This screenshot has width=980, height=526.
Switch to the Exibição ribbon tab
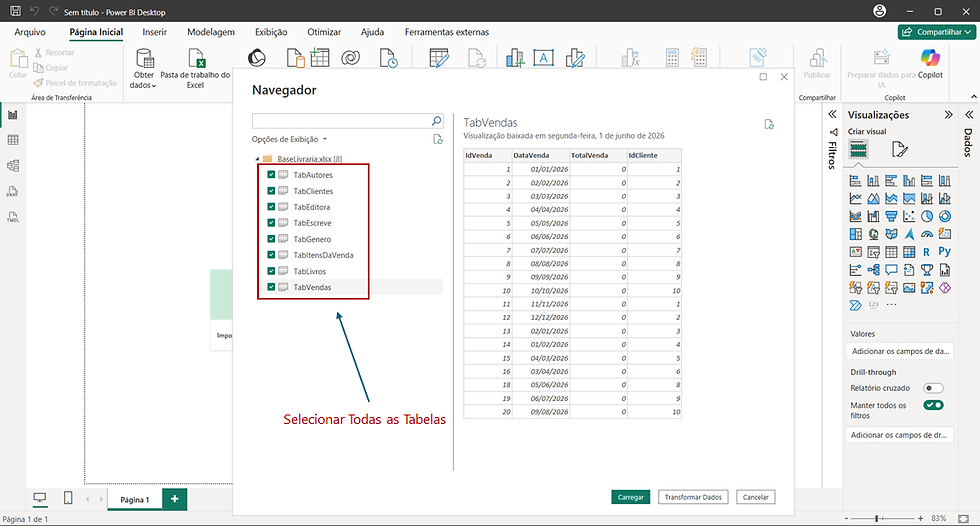pos(271,32)
